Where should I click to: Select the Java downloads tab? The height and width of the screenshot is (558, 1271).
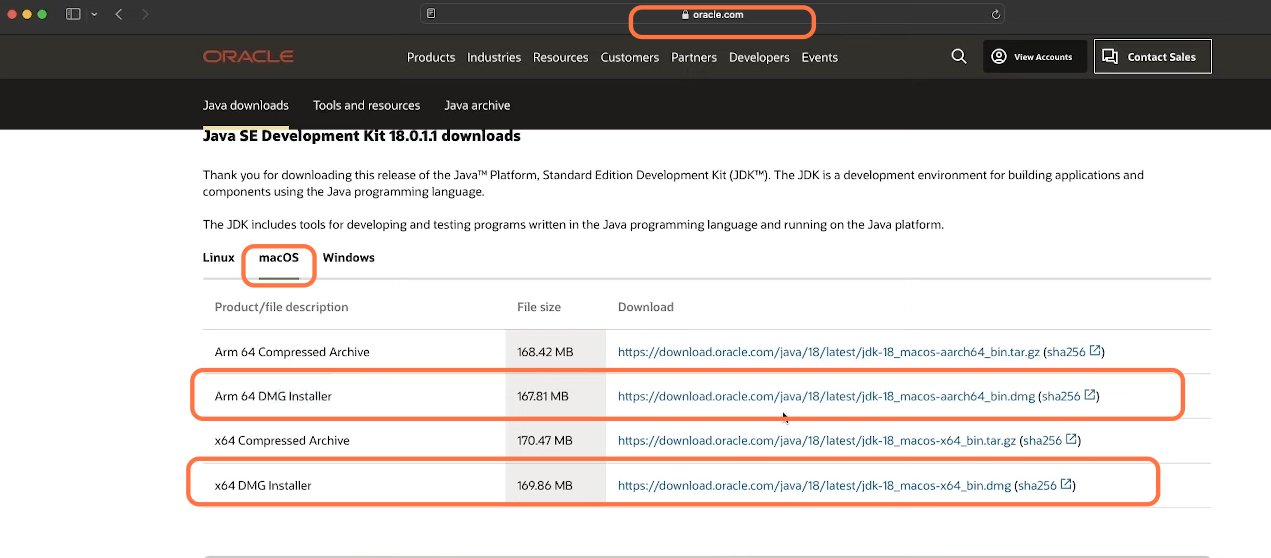(x=246, y=105)
